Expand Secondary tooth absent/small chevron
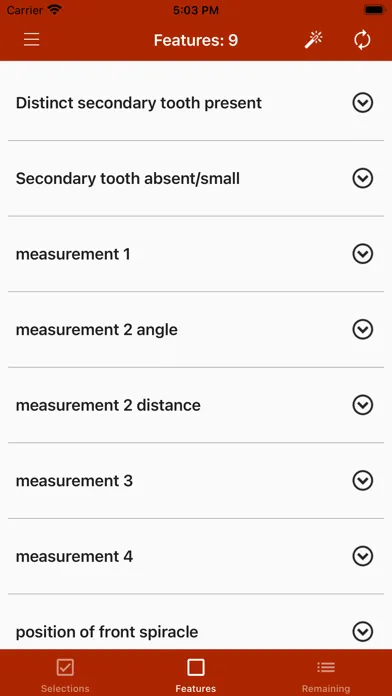The height and width of the screenshot is (696, 392). (x=363, y=178)
